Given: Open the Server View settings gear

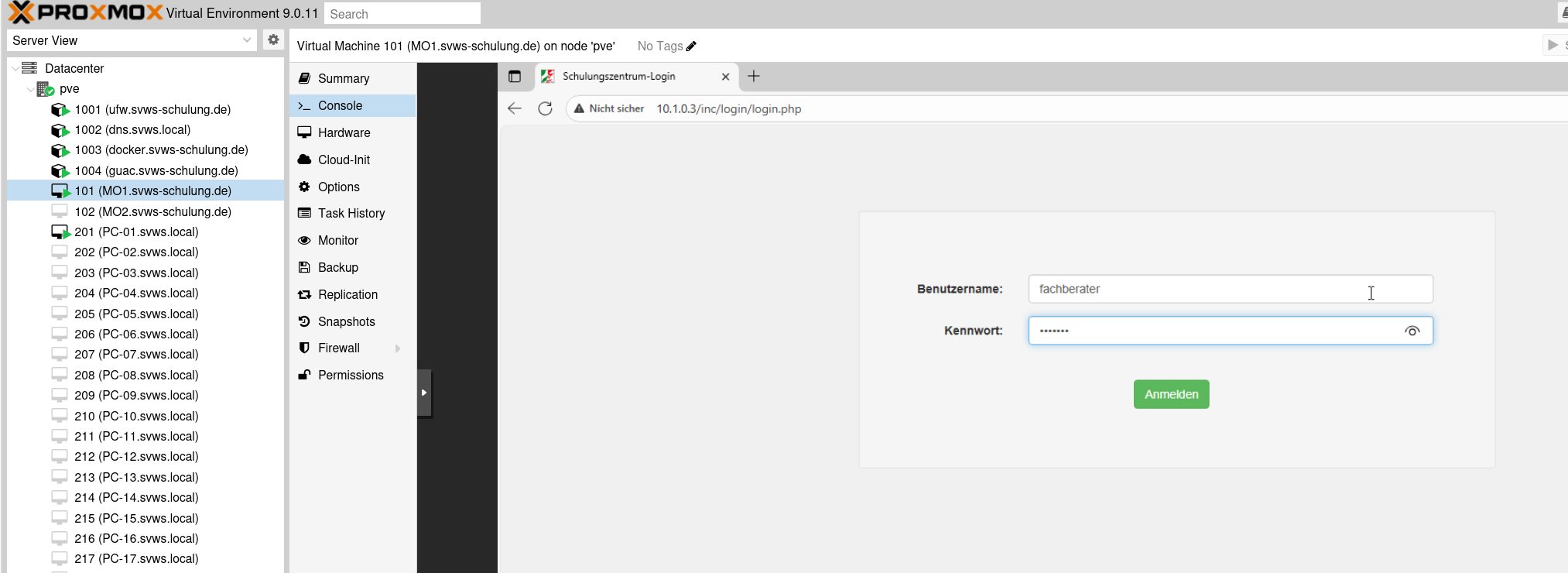Looking at the screenshot, I should pos(273,39).
